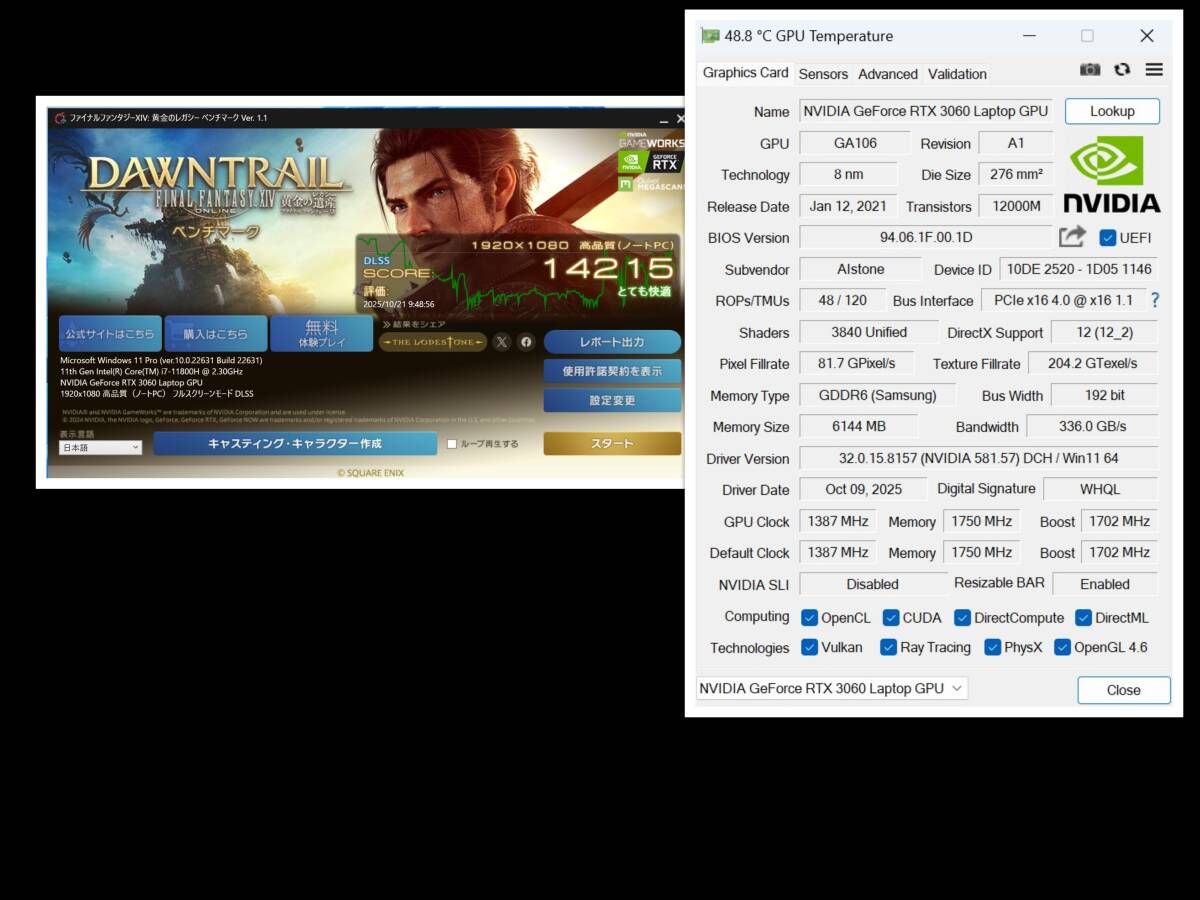The image size is (1200, 900).
Task: Switch to the Graphics Card tab
Action: pyautogui.click(x=745, y=73)
